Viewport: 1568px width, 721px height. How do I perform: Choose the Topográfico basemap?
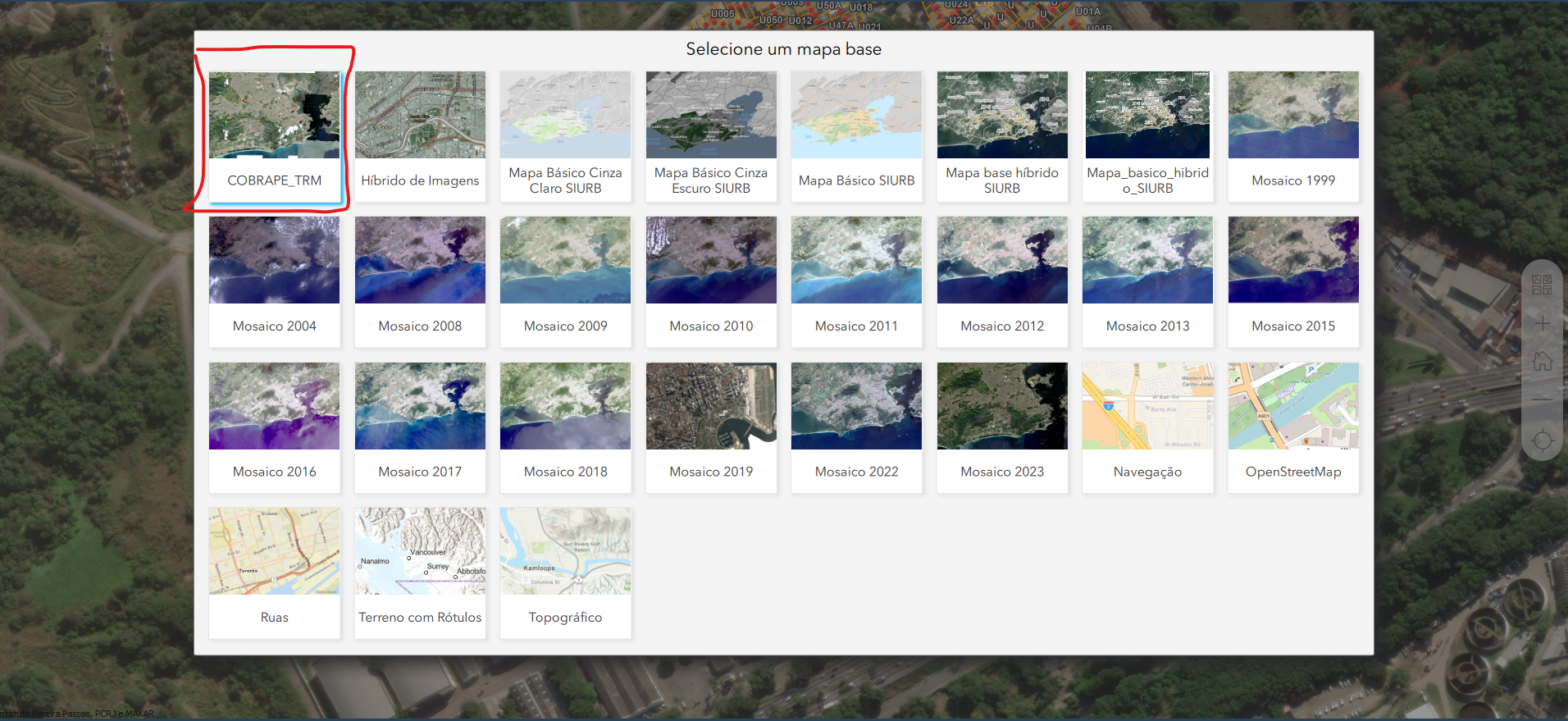566,573
